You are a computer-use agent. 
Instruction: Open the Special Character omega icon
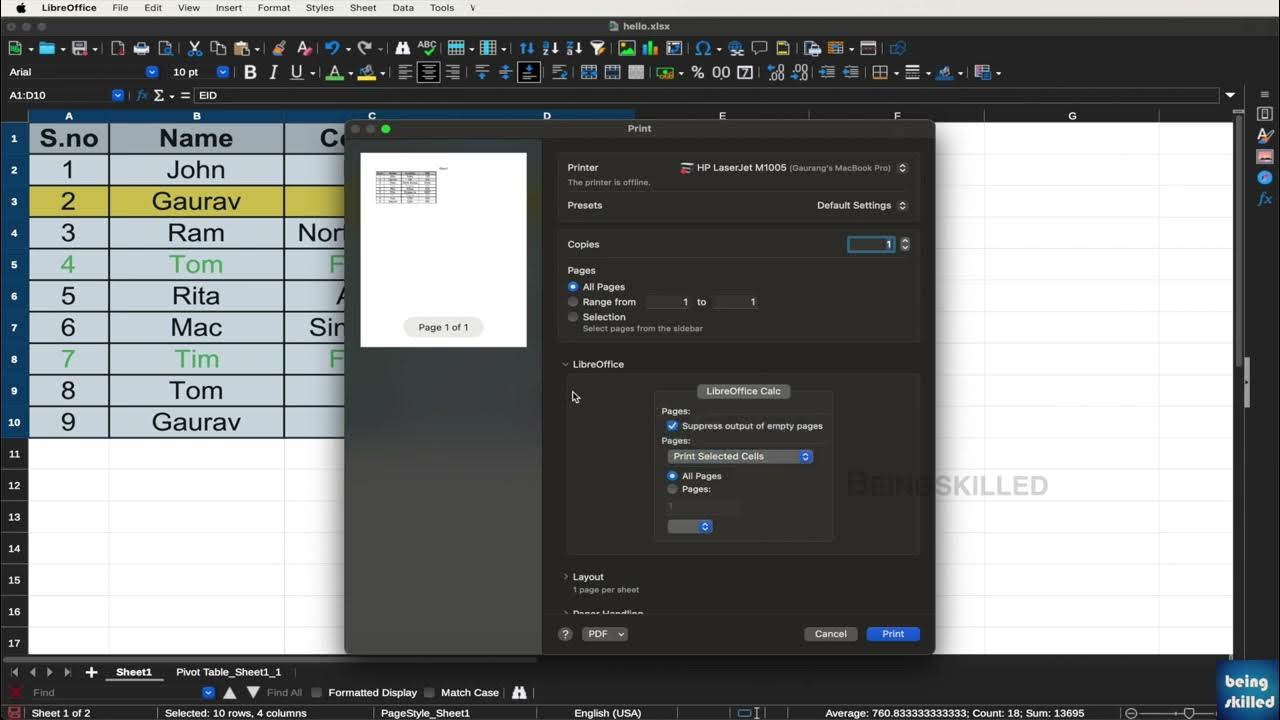tap(703, 48)
